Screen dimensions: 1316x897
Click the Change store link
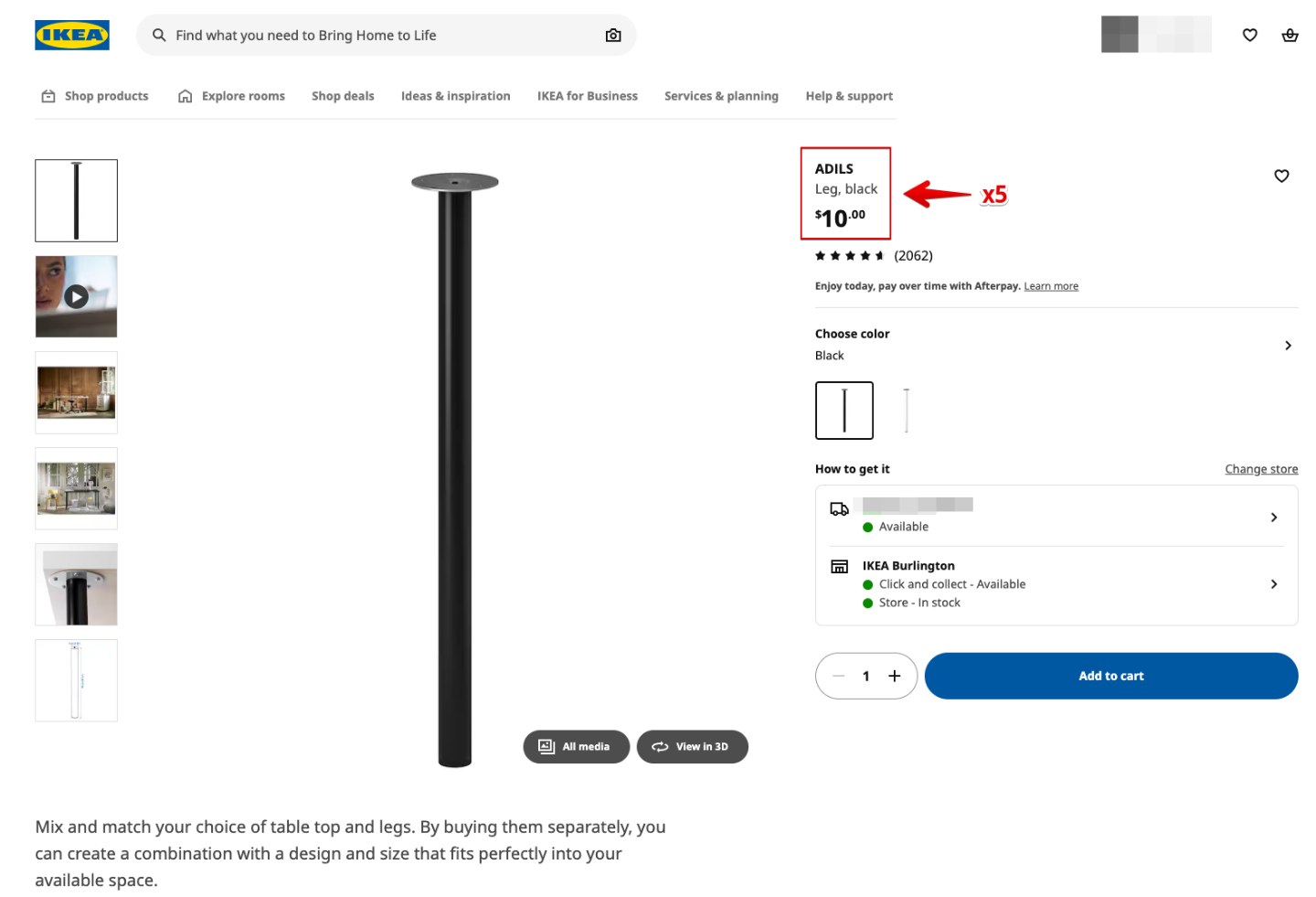1261,469
